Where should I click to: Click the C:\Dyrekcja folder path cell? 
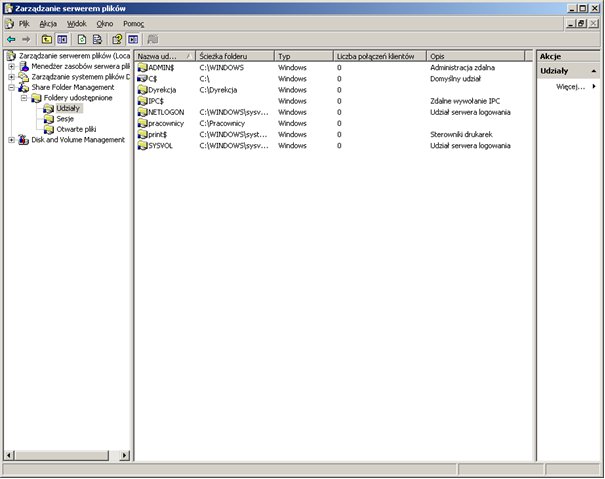218,90
